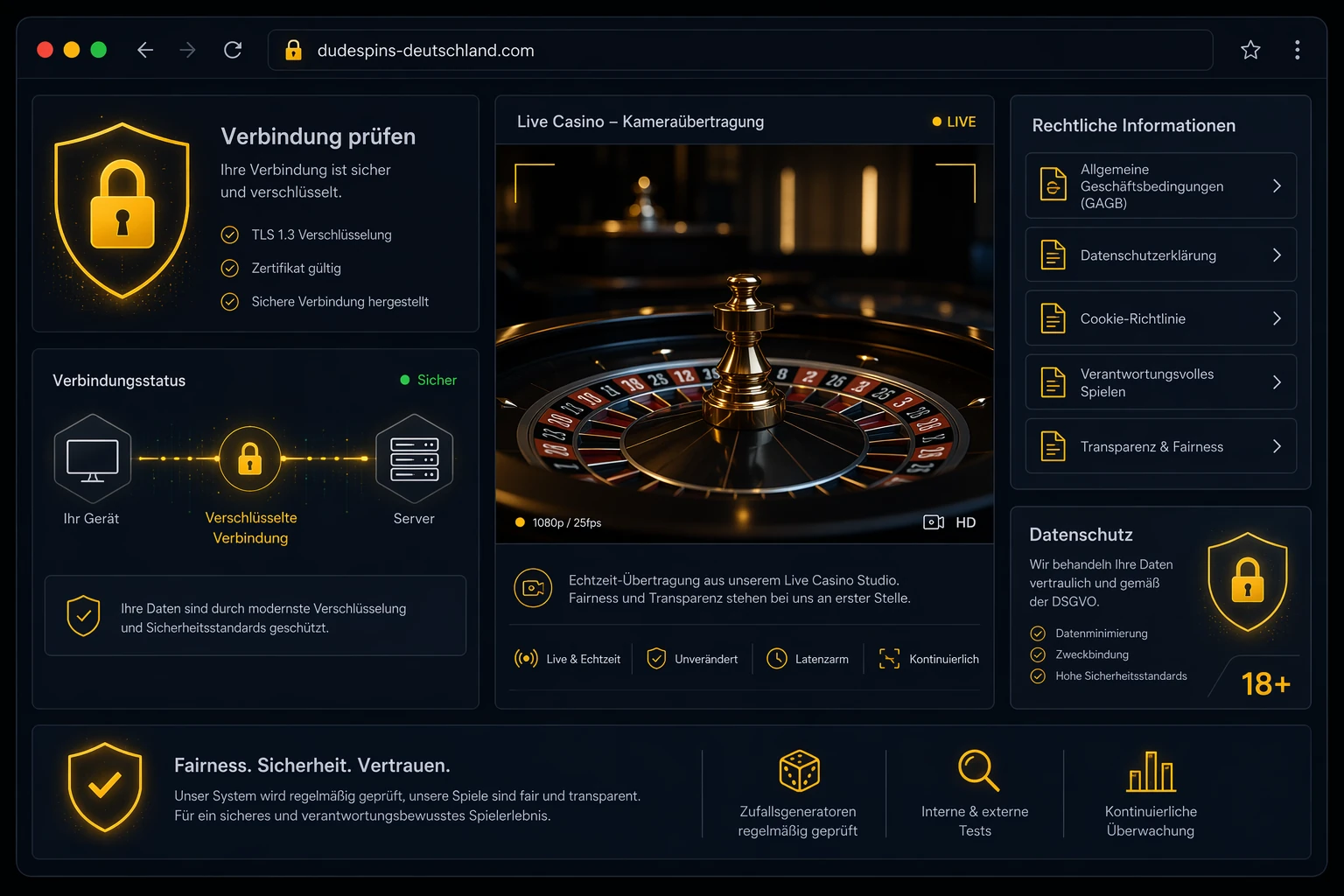Screen dimensions: 1344x896
Task: Click the shield check icon beside Ihre Daten
Action: click(83, 615)
